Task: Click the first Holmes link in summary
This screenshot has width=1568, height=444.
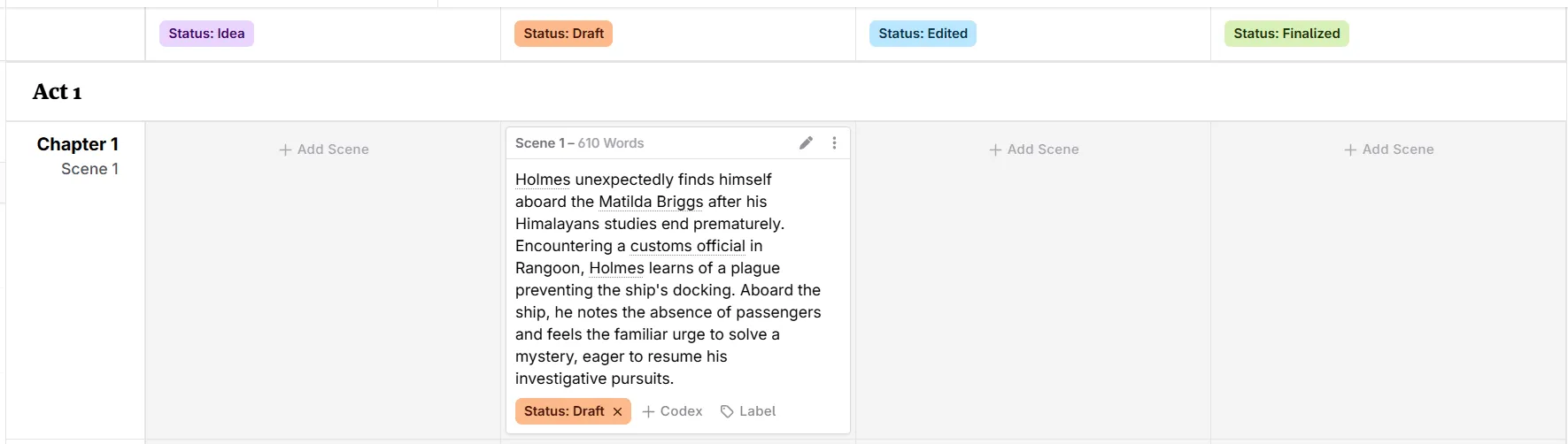Action: pyautogui.click(x=543, y=180)
